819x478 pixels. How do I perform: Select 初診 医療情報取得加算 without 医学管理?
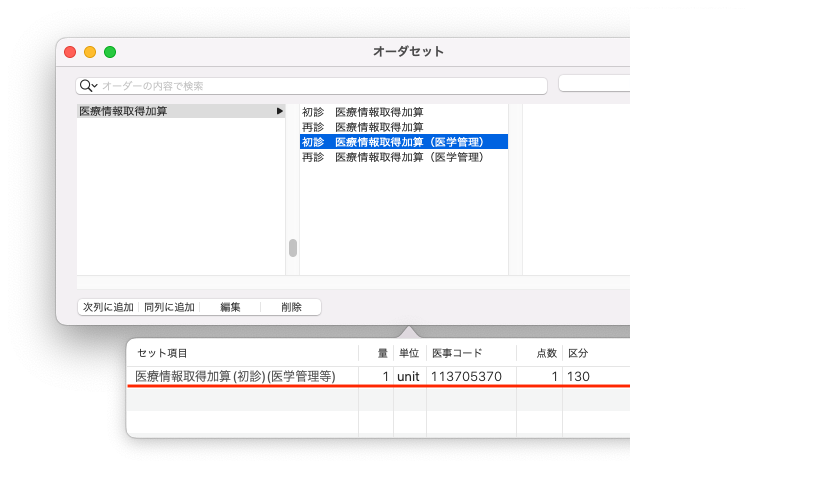363,112
